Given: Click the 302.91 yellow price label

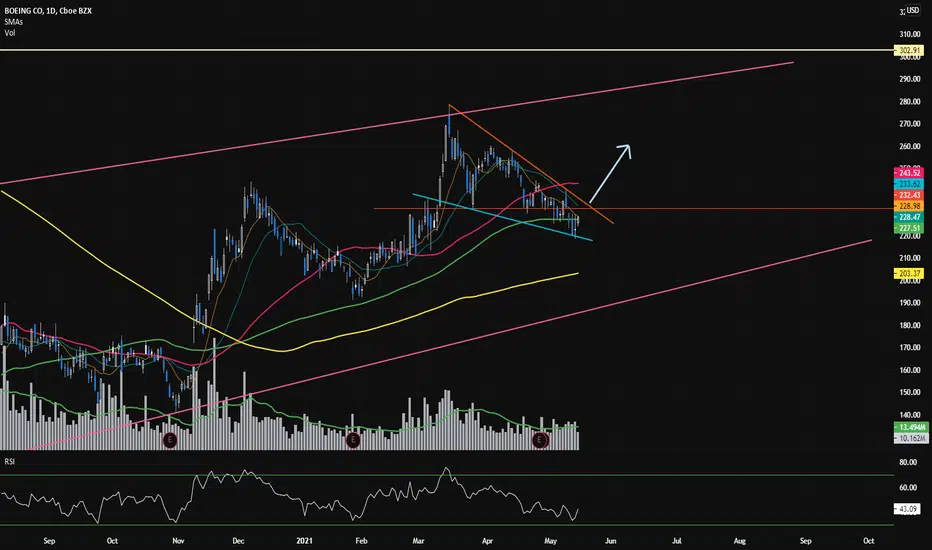Looking at the screenshot, I should coord(909,51).
